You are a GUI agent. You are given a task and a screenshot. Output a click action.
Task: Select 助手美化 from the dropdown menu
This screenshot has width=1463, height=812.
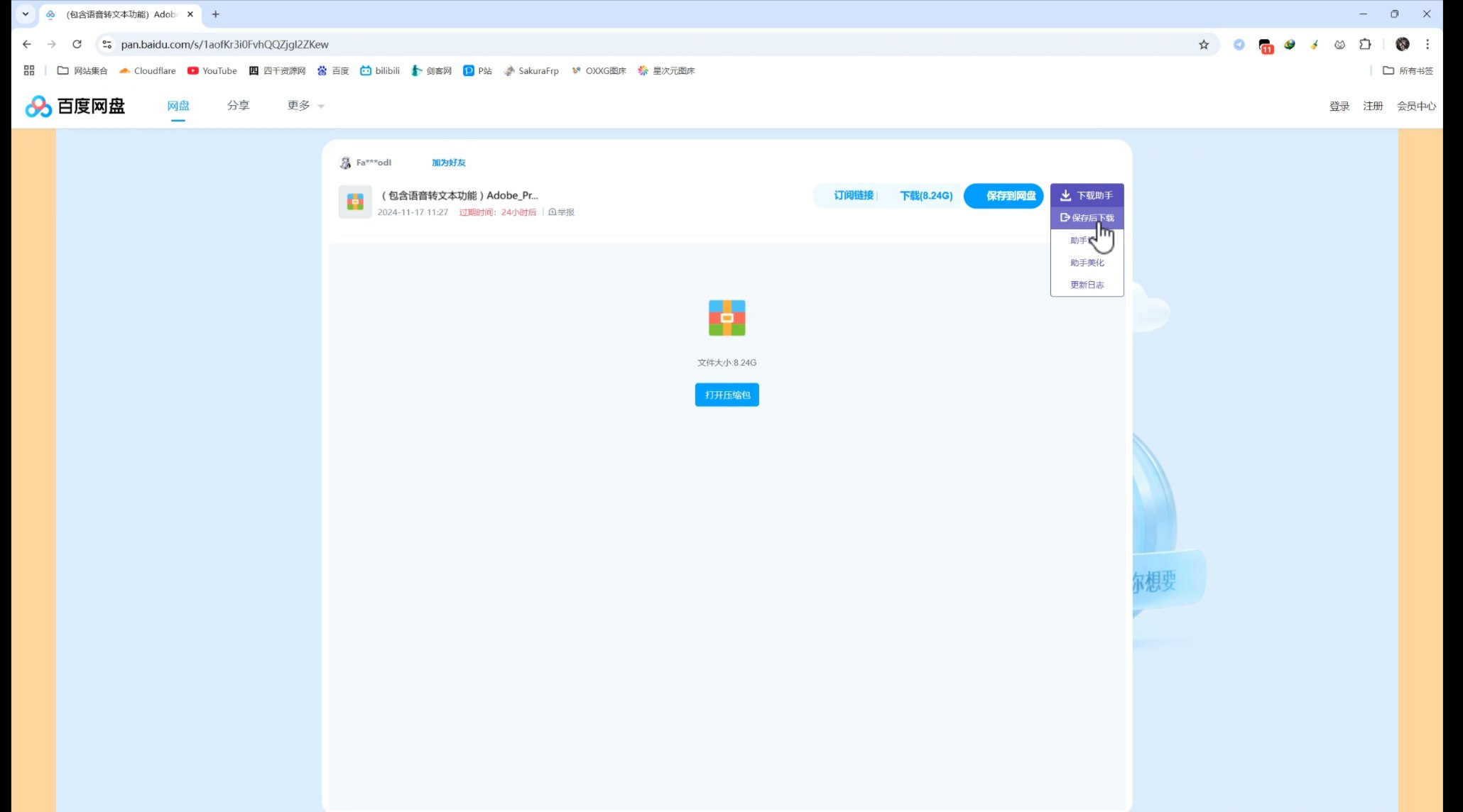coord(1087,263)
